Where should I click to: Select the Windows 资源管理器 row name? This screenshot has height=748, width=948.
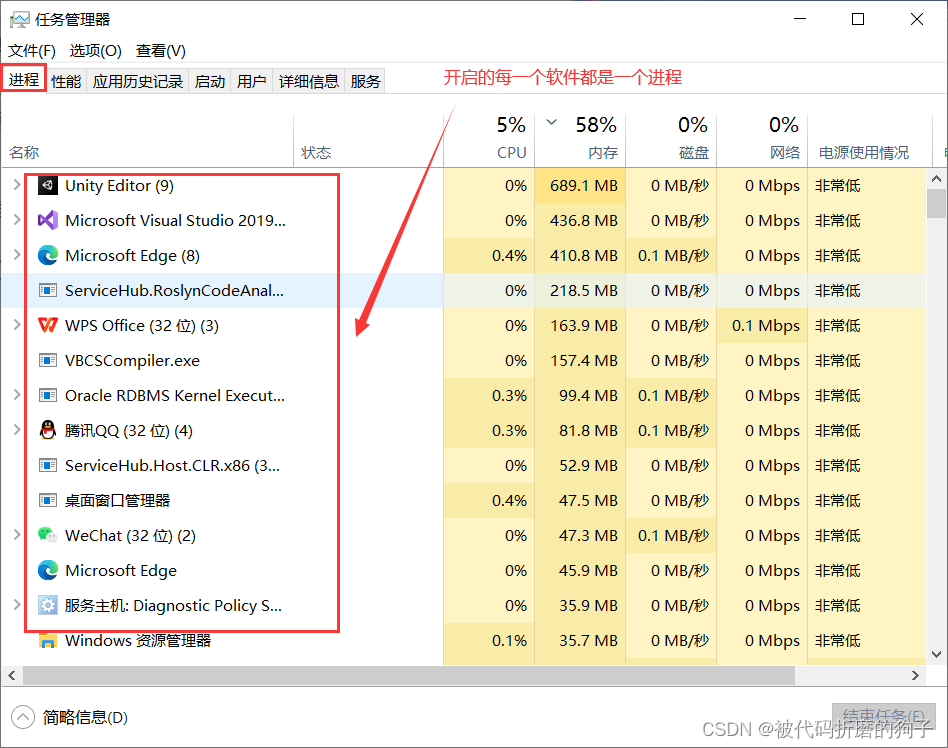(138, 640)
